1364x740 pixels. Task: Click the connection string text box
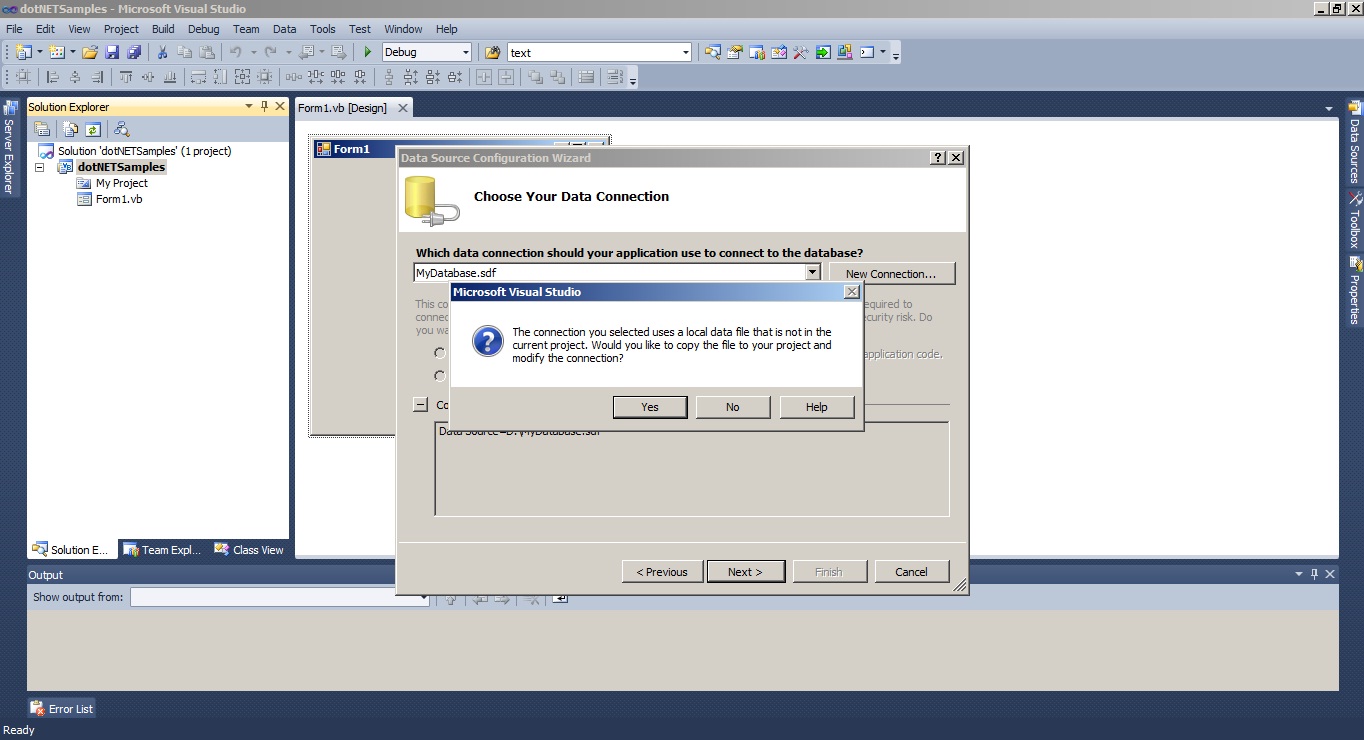tap(692, 469)
